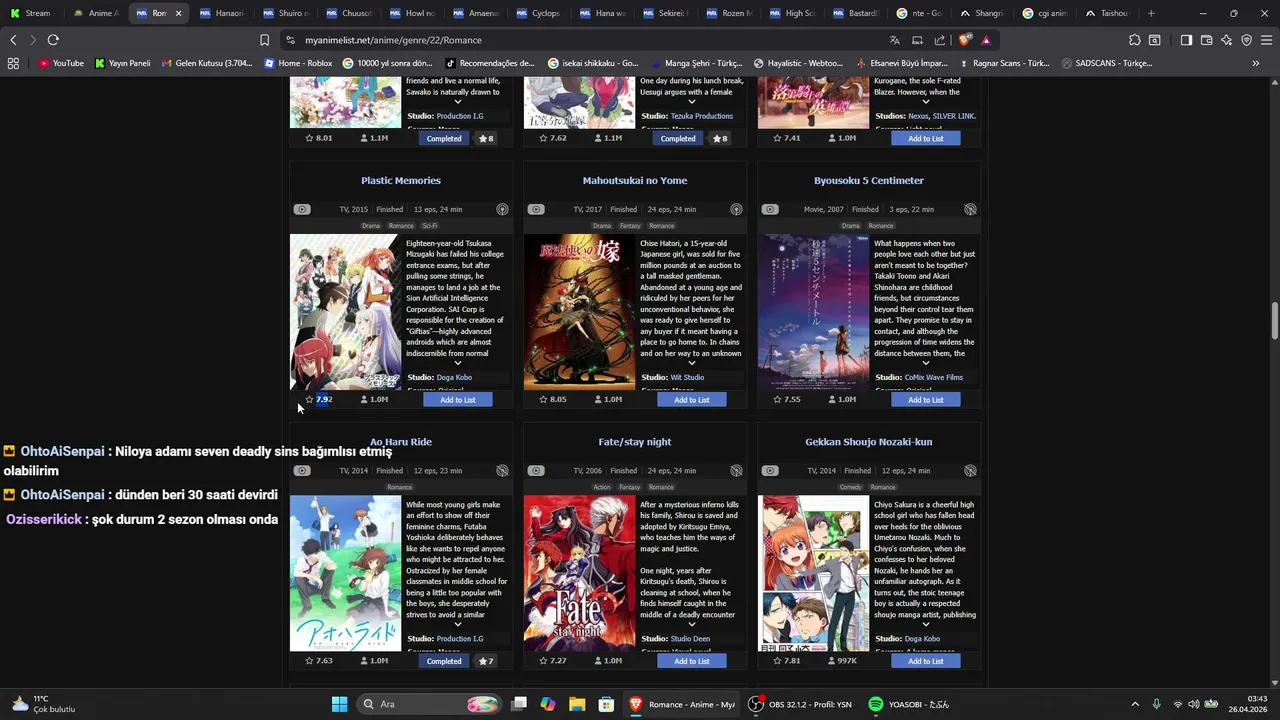Play Mahoutsukai no Yome video preview icon

click(536, 209)
